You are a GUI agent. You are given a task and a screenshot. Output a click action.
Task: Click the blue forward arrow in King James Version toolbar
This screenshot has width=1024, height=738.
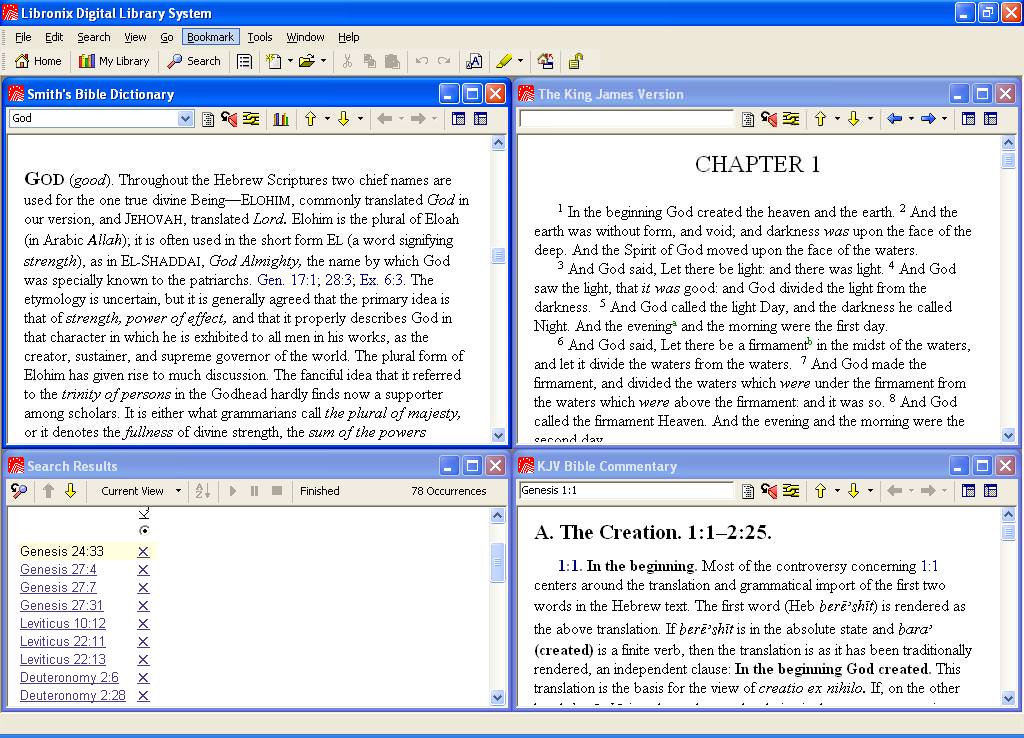(x=928, y=119)
